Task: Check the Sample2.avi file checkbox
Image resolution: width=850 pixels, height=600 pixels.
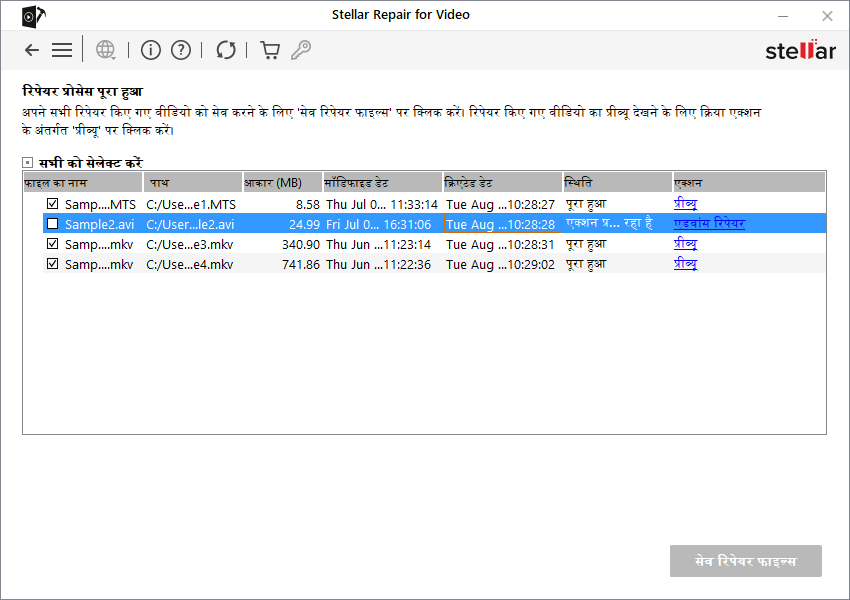Action: click(53, 224)
